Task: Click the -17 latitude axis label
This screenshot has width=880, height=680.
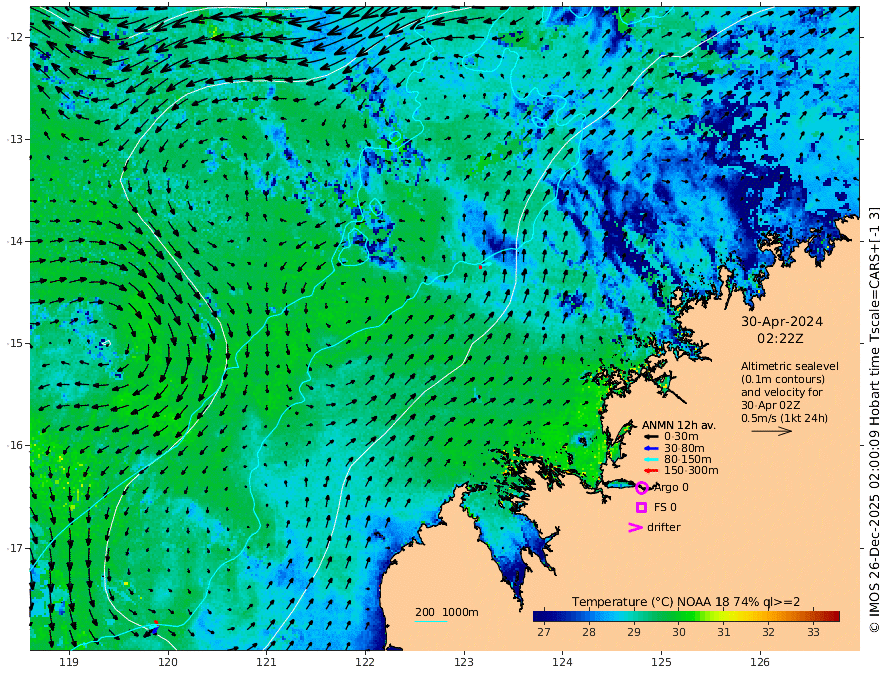Action: (15, 548)
